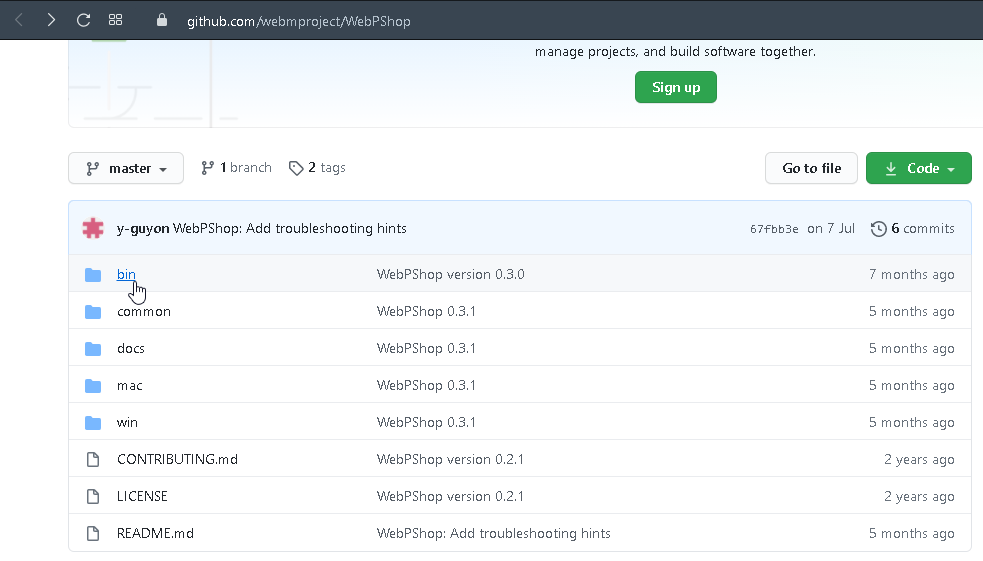Viewport: 983px width, 561px height.
Task: Open the 'WebPShop 0.3.1' commit on the mac row
Action: click(x=426, y=385)
